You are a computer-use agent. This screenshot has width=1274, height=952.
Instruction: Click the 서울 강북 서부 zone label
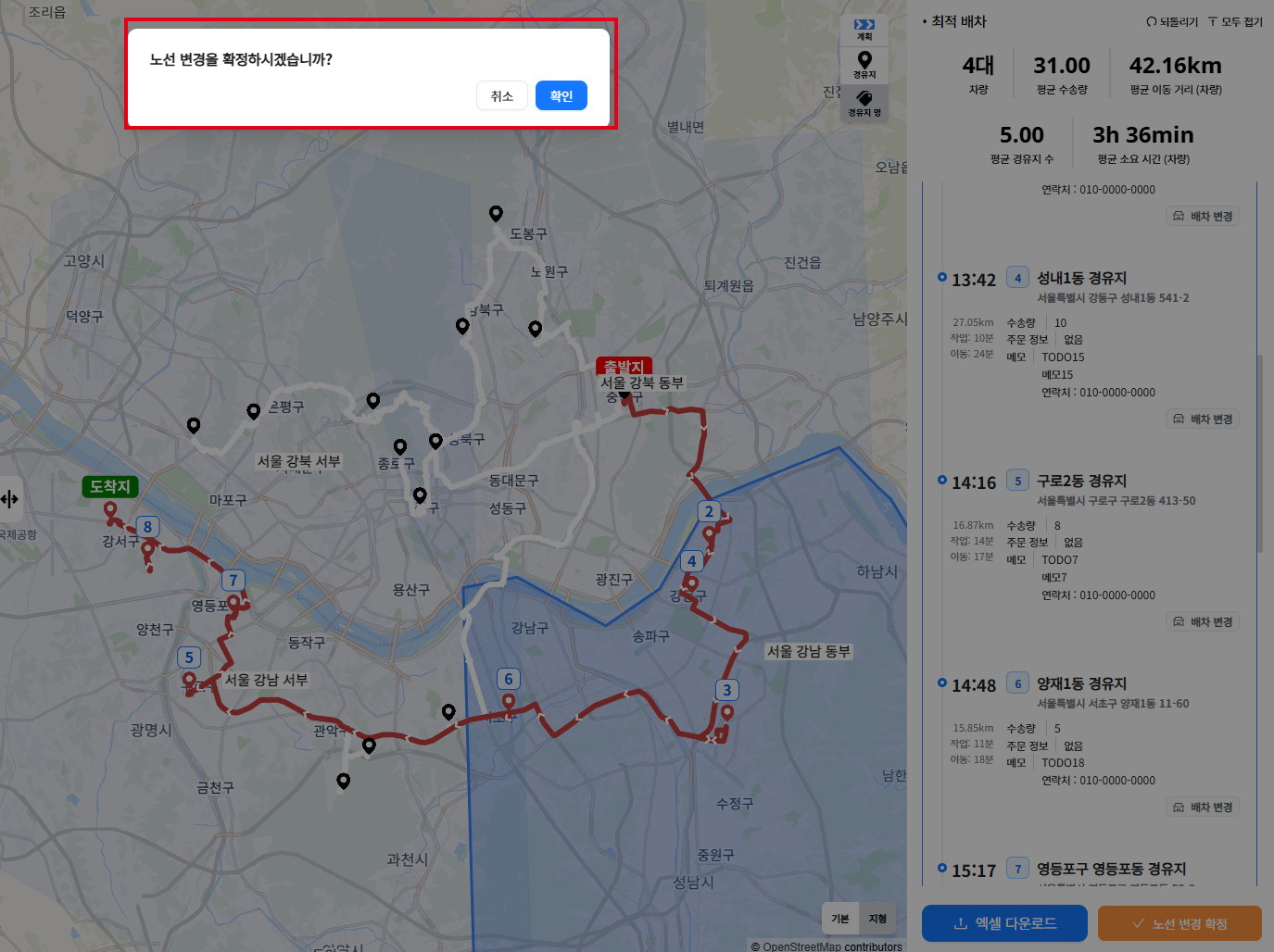[298, 461]
